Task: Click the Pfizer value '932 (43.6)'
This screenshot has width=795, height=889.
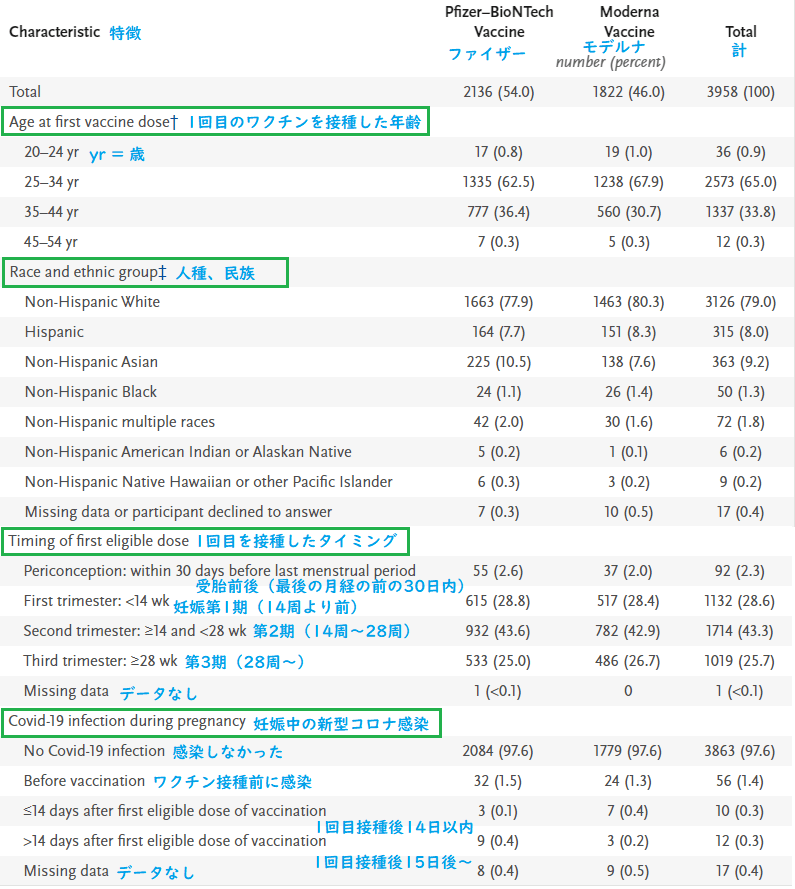Action: pos(498,631)
